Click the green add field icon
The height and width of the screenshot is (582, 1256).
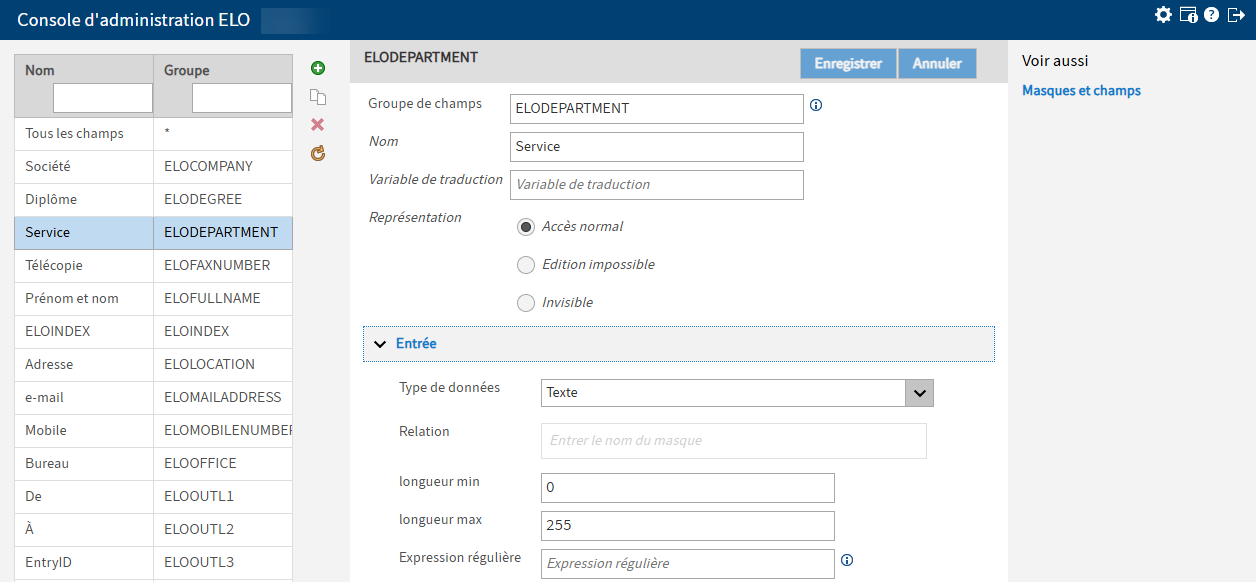click(318, 68)
